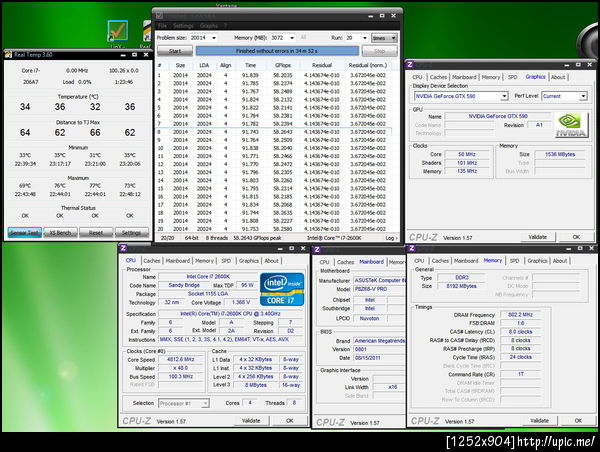This screenshot has height=452, width=600.
Task: Click OK in CPU-Z CPU window
Action: pyautogui.click(x=290, y=421)
